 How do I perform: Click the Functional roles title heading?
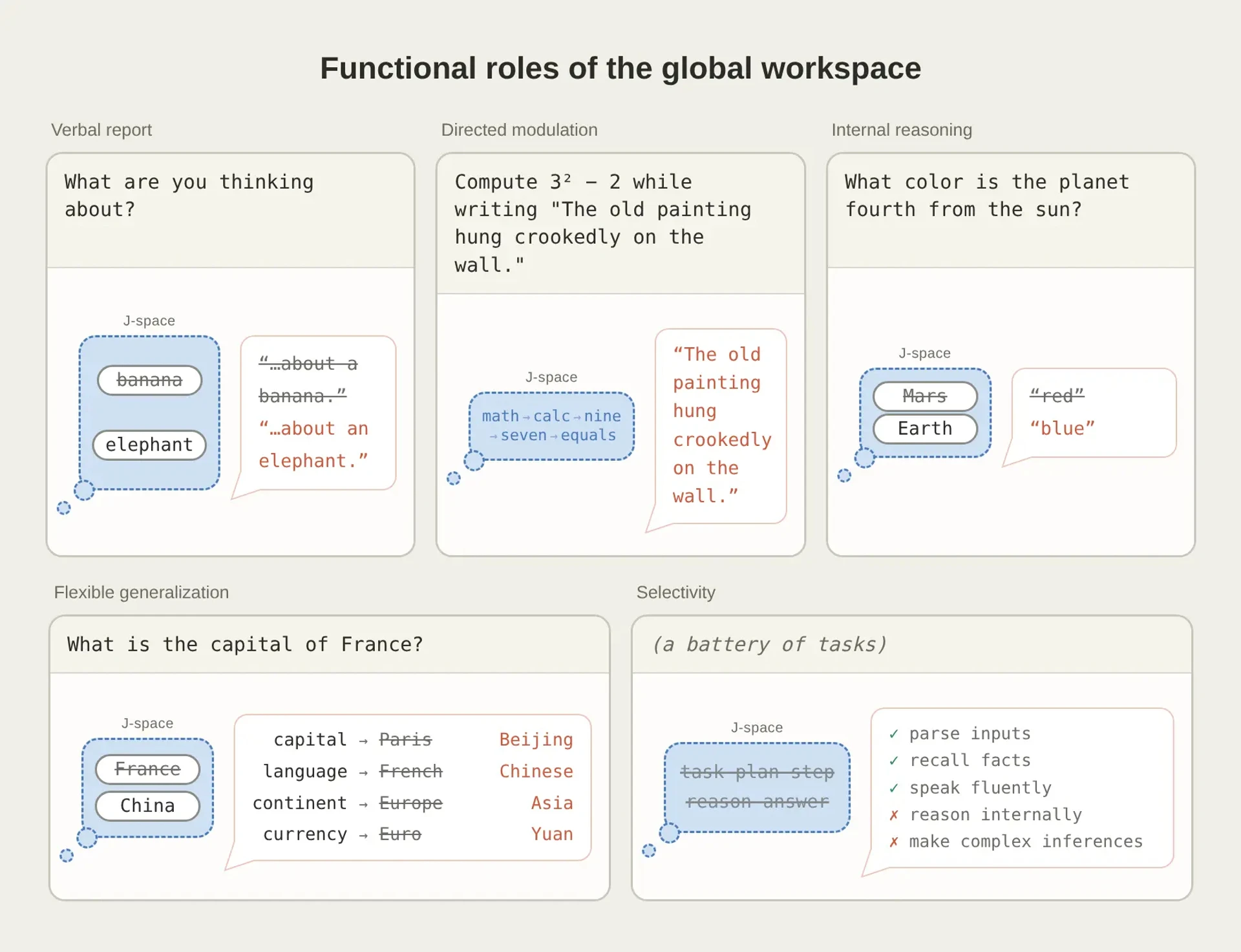[620, 68]
